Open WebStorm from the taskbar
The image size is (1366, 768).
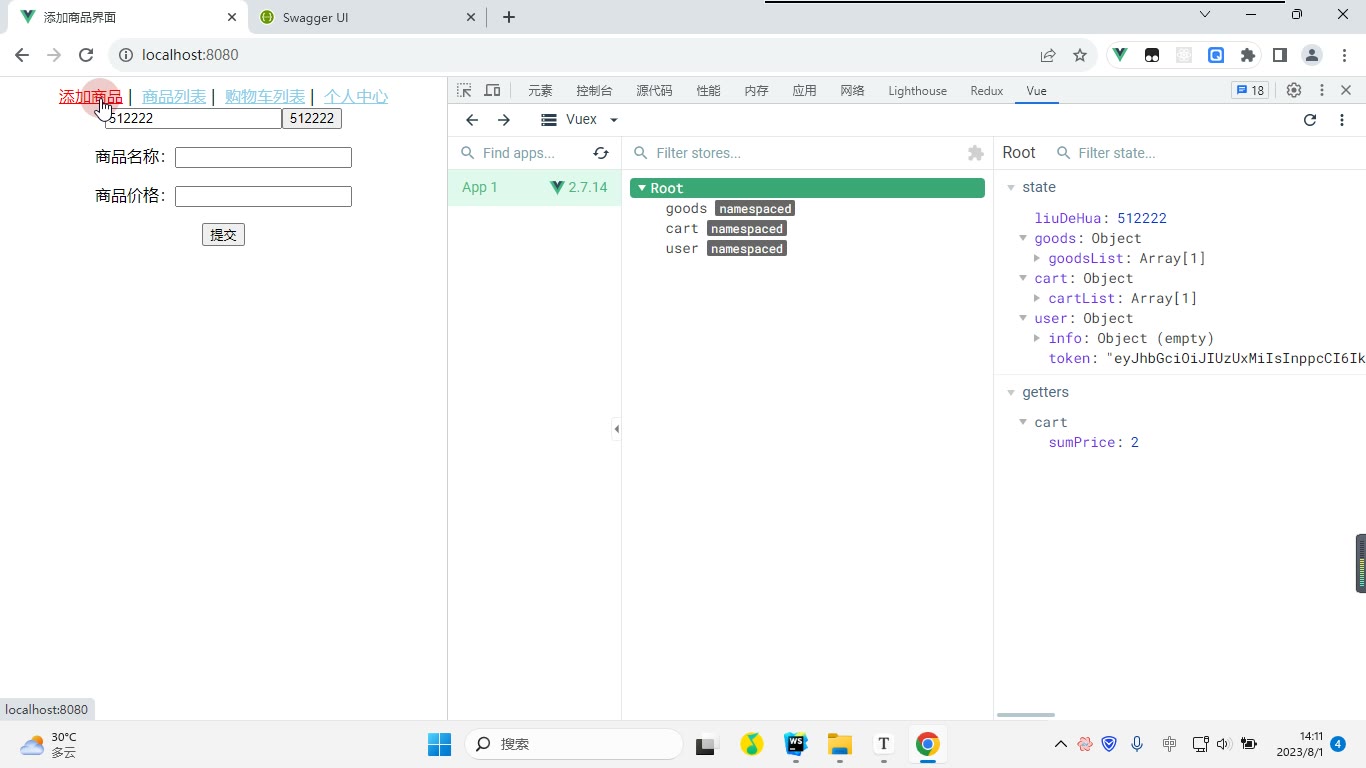(x=796, y=744)
